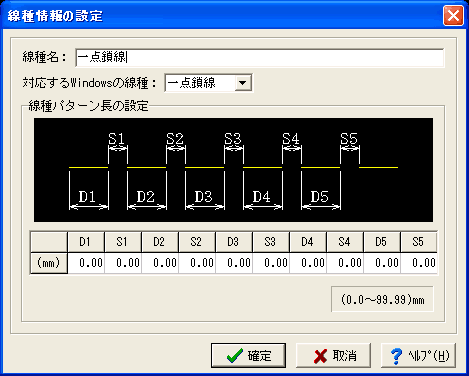This screenshot has height=376, width=469.
Task: Click the S4 table column header
Action: (x=345, y=242)
